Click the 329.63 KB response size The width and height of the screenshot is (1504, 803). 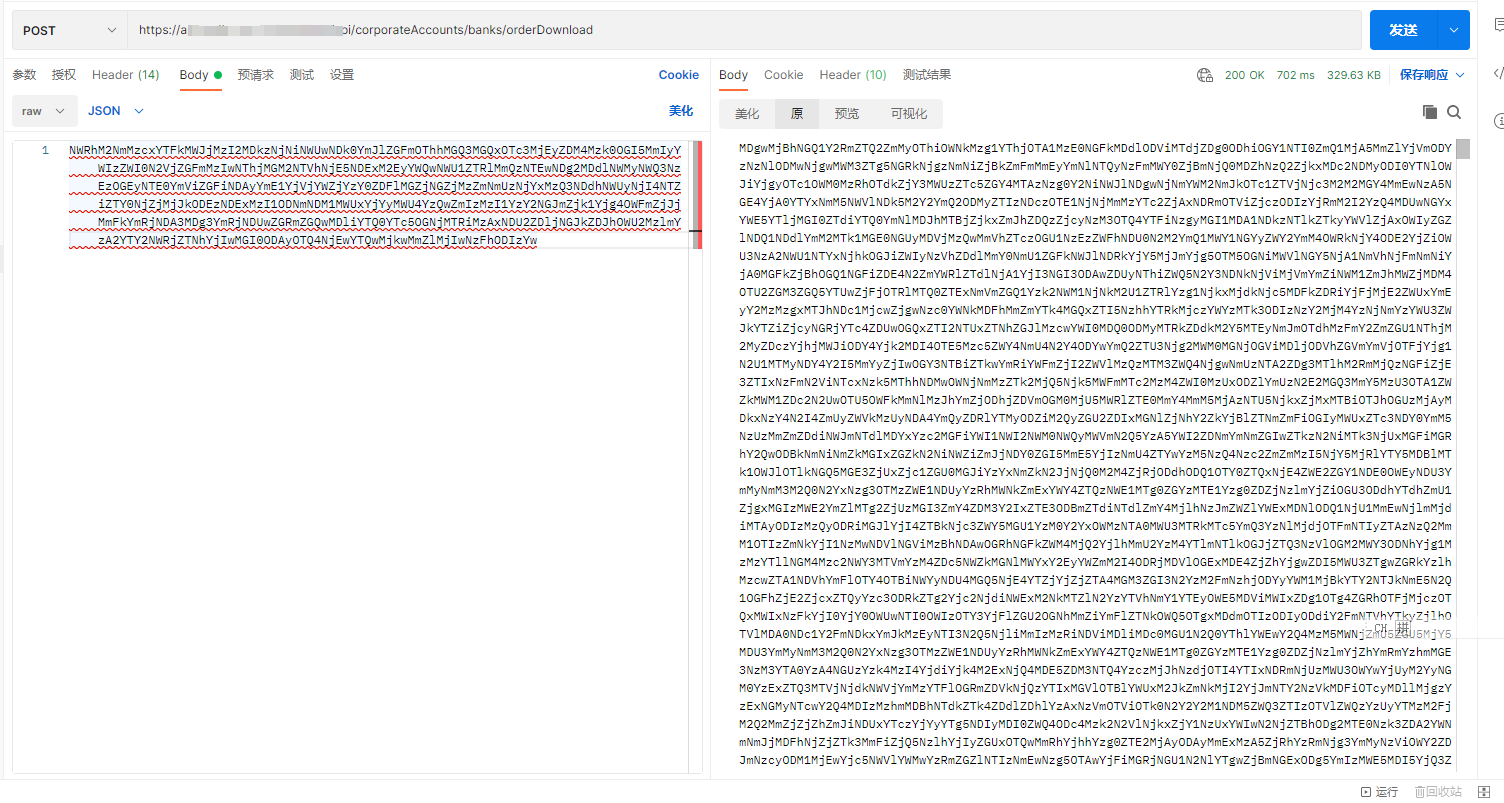(x=1354, y=75)
